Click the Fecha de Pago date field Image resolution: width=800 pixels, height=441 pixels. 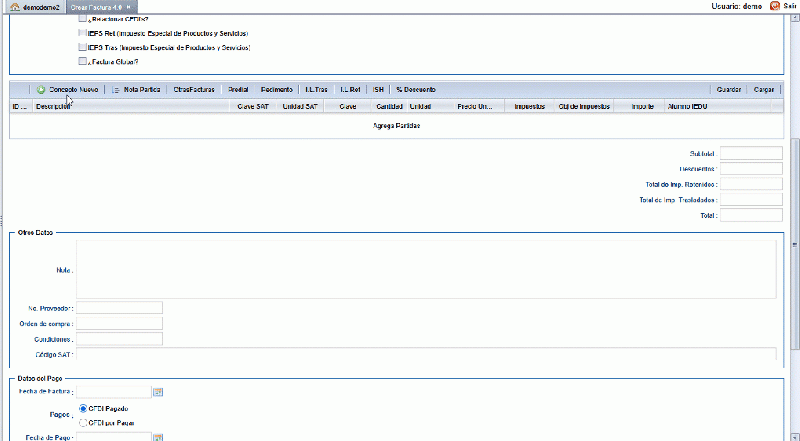114,437
